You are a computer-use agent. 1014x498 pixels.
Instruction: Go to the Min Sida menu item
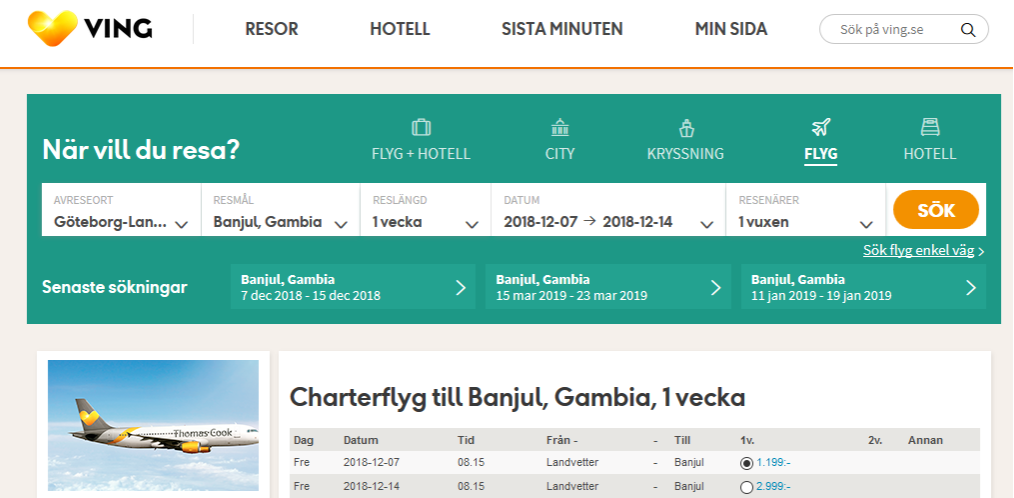731,29
